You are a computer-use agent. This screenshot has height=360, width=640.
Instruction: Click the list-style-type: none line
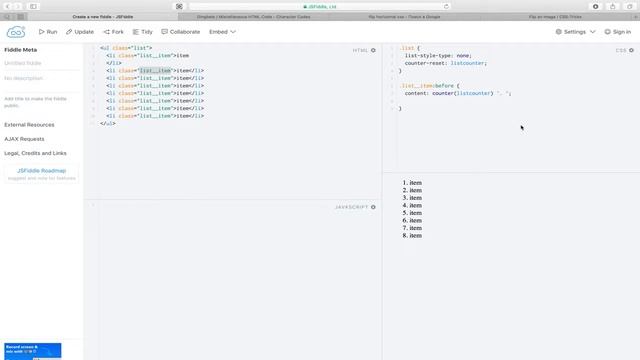tap(438, 56)
